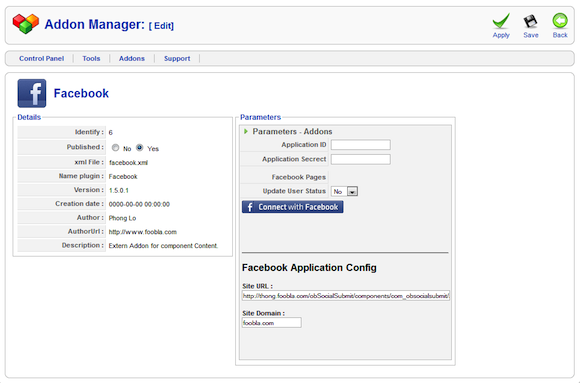Select the Published No radio button
This screenshot has width=580, height=383.
click(115, 148)
